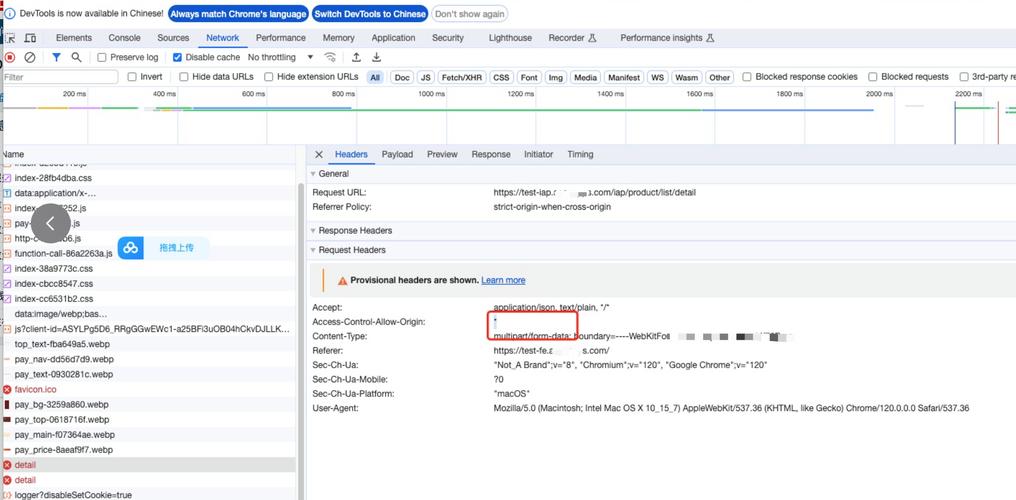Switch to the Console tab

pyautogui.click(x=124, y=38)
